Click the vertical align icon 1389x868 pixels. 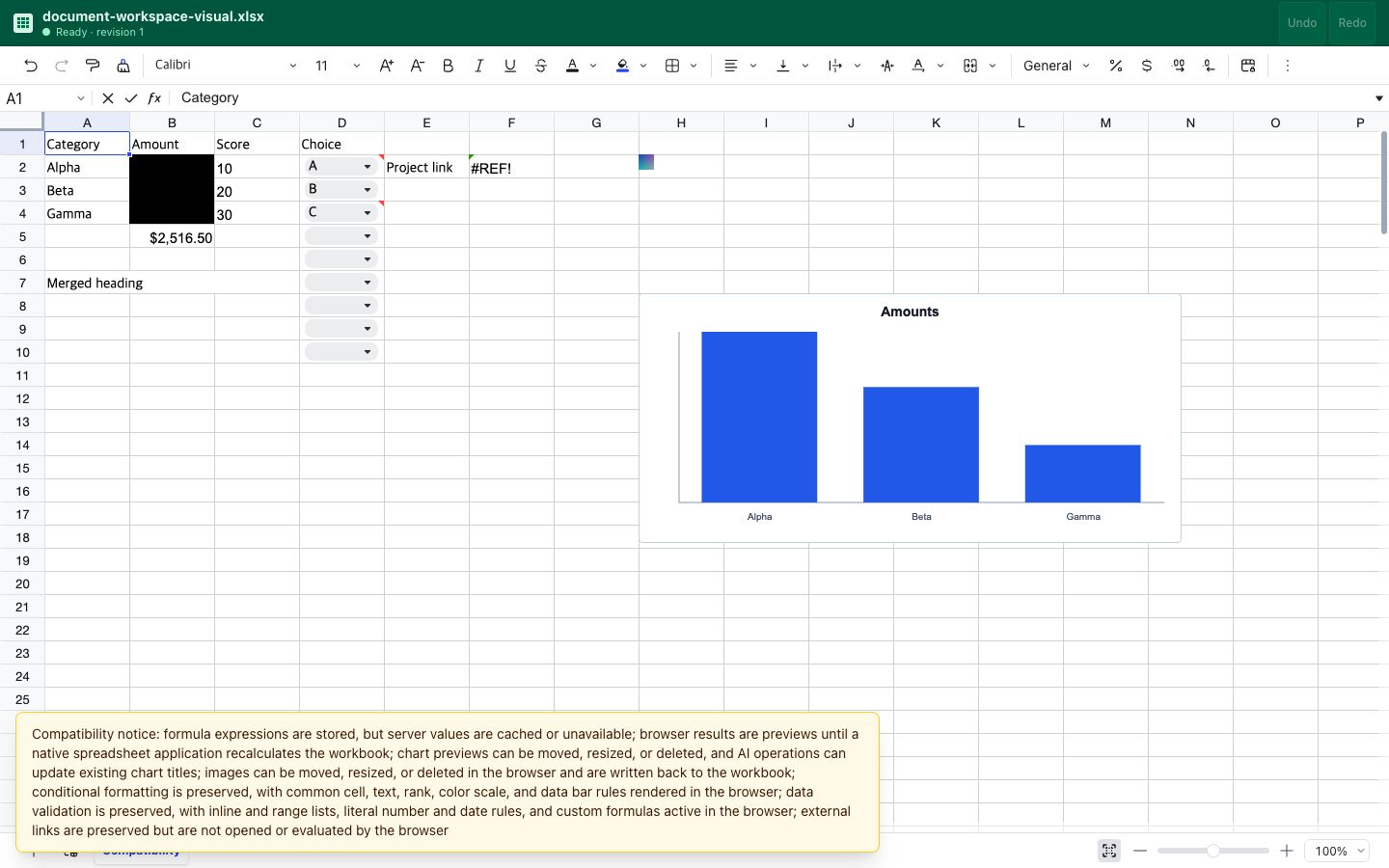[x=783, y=66]
